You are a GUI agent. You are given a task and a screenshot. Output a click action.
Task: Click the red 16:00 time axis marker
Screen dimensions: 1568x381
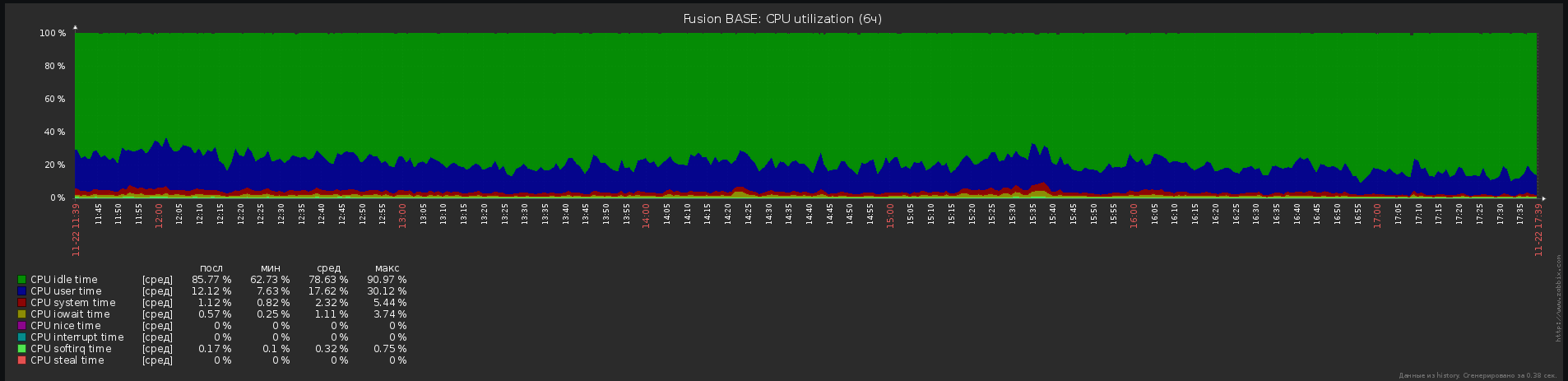(x=1133, y=216)
